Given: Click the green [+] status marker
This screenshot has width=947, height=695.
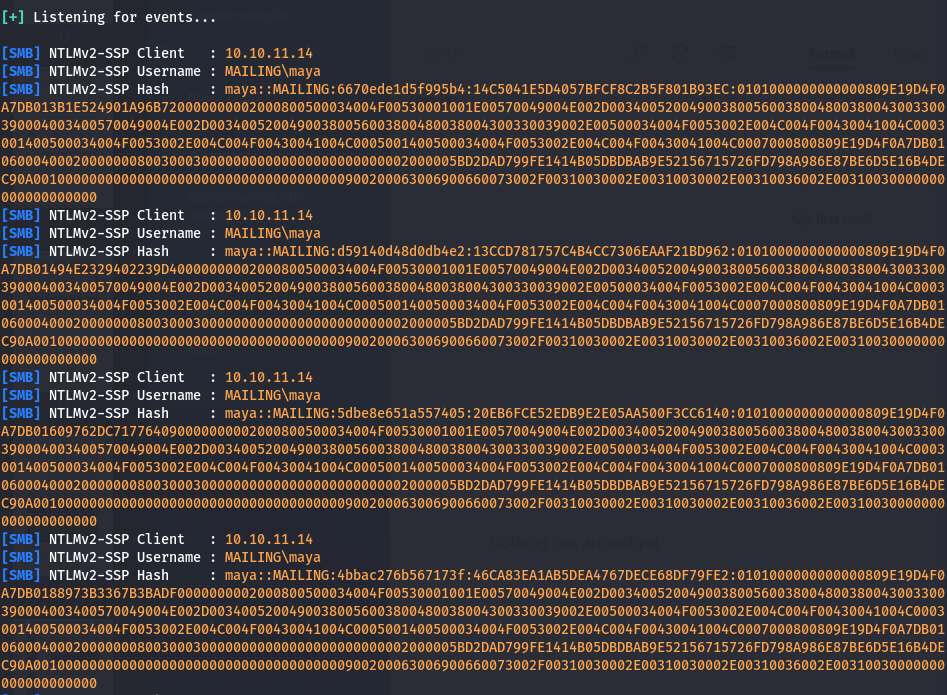Looking at the screenshot, I should [13, 18].
